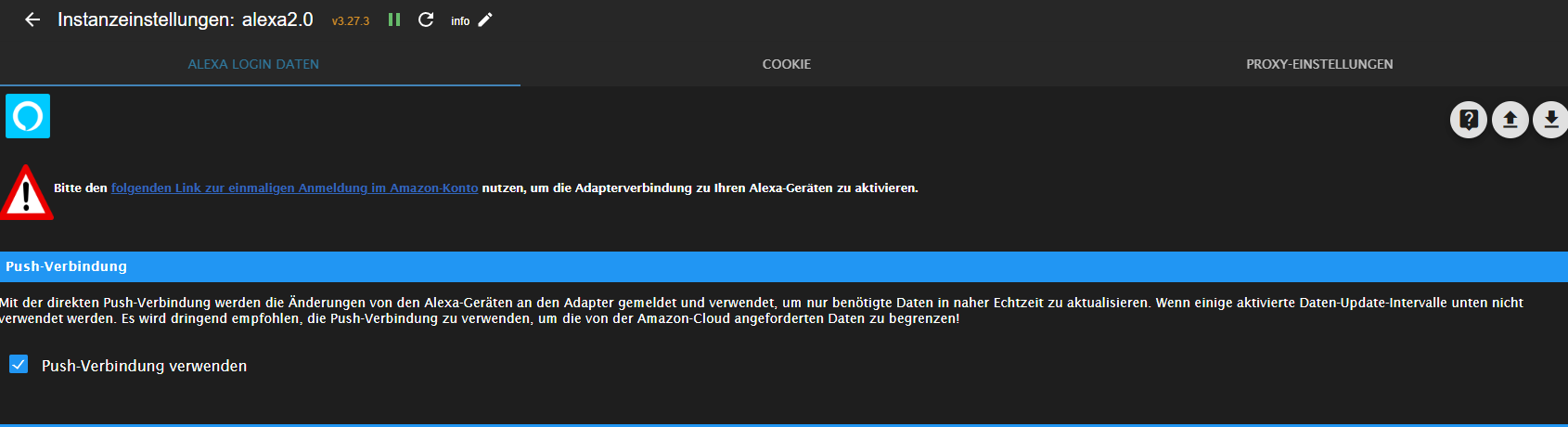
Task: Switch to the ALEXA LOGIN DATEN tab
Action: [x=253, y=64]
